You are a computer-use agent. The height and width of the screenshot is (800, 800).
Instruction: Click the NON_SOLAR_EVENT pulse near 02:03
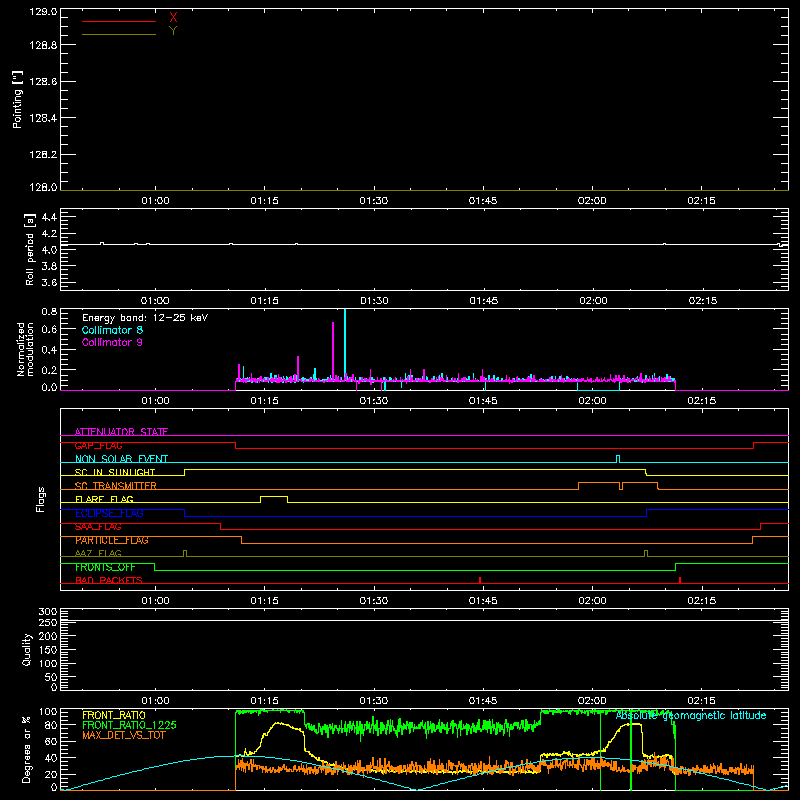point(618,458)
